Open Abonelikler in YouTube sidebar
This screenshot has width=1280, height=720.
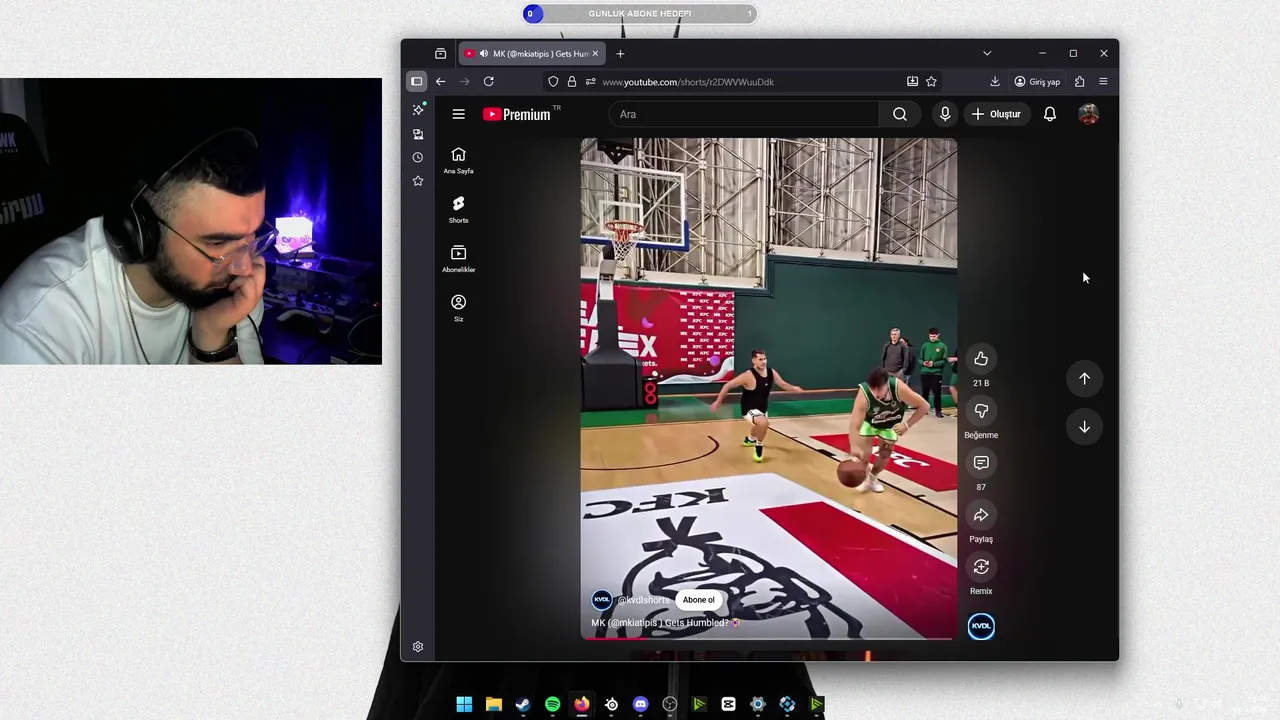tap(458, 259)
